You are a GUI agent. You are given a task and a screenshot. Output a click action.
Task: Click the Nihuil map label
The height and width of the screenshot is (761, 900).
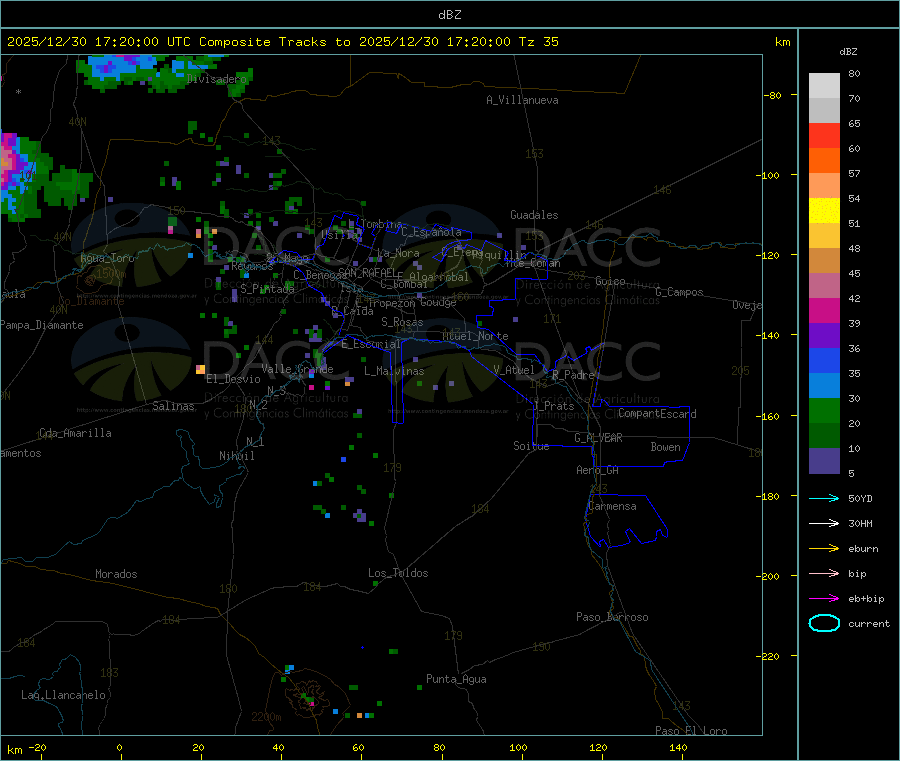[x=236, y=456]
